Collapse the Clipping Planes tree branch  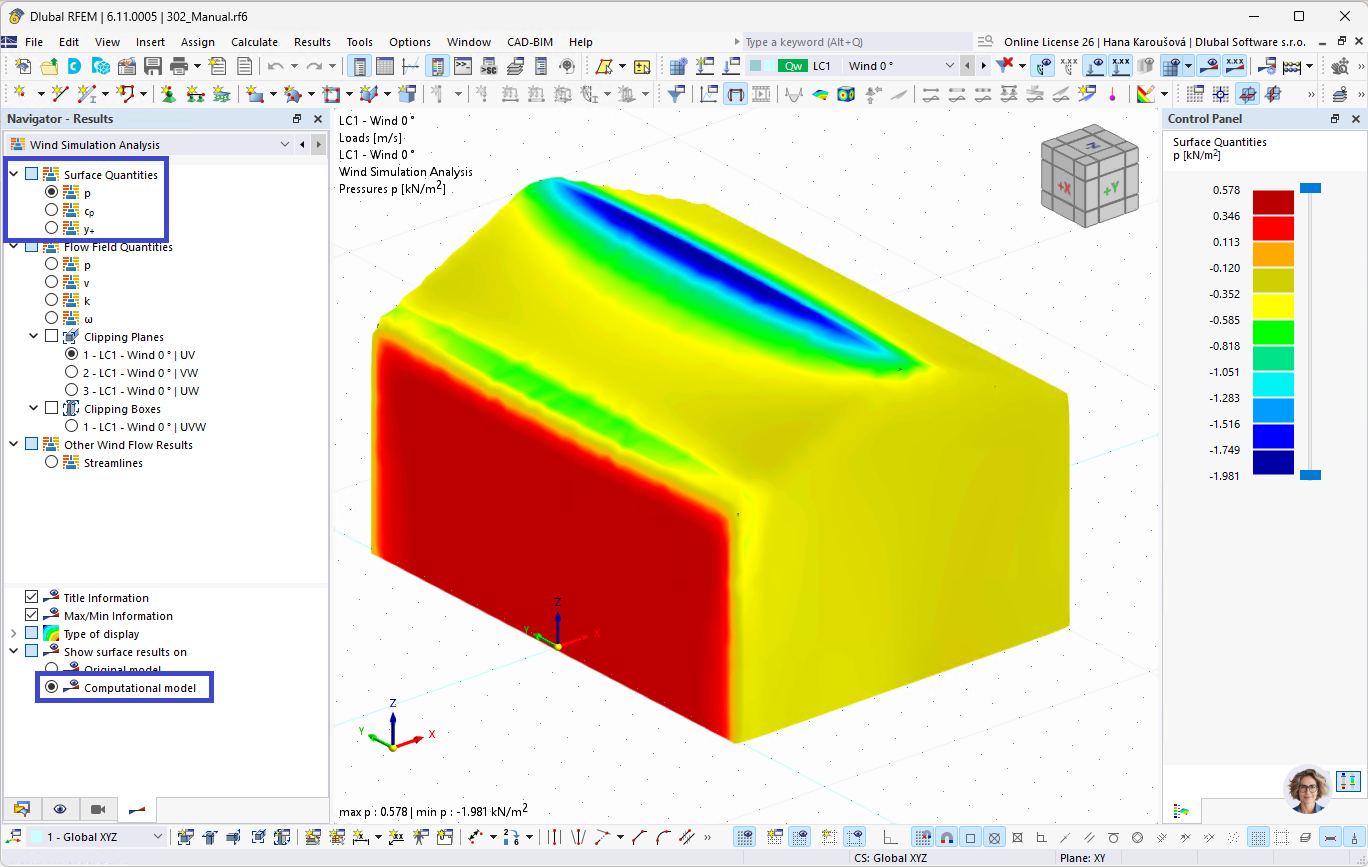click(34, 336)
